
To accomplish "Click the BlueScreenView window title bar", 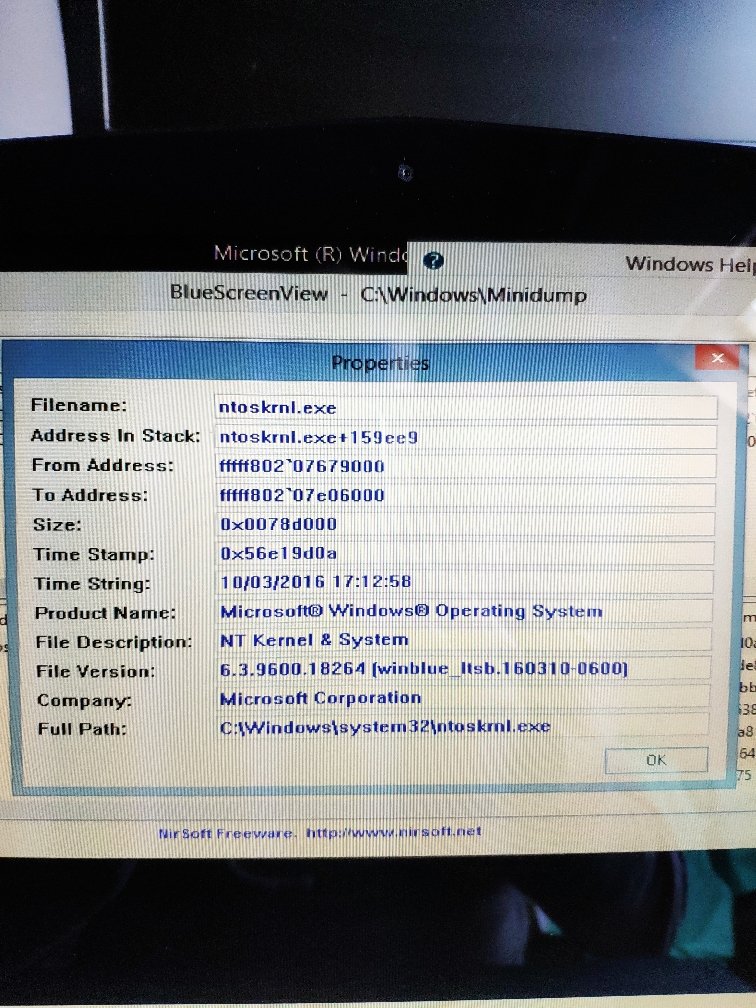I will (x=378, y=294).
